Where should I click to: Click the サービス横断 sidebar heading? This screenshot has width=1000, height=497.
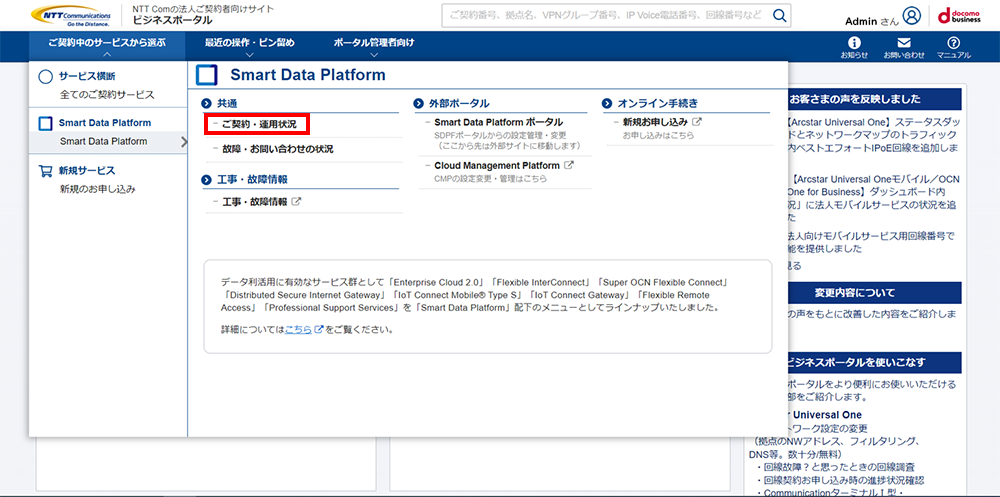[87, 77]
